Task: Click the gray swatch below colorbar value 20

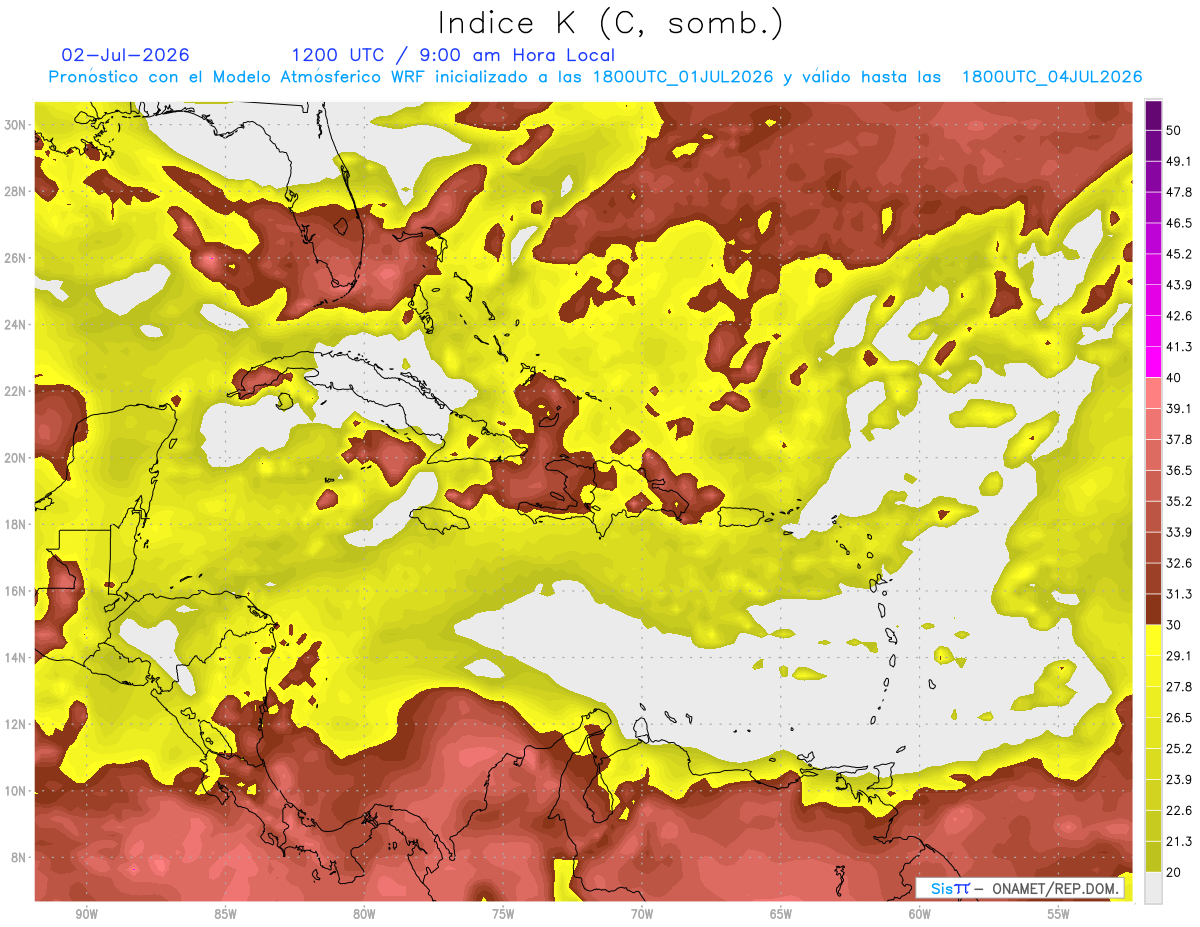Action: (x=1153, y=888)
